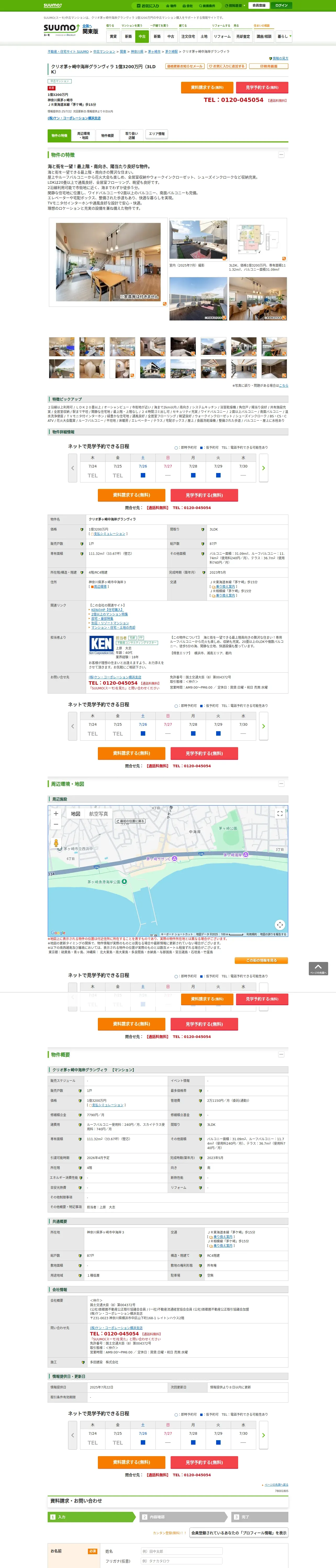Click 価格更新お知らせメール button
The height and width of the screenshot is (1568, 336).
185,66
